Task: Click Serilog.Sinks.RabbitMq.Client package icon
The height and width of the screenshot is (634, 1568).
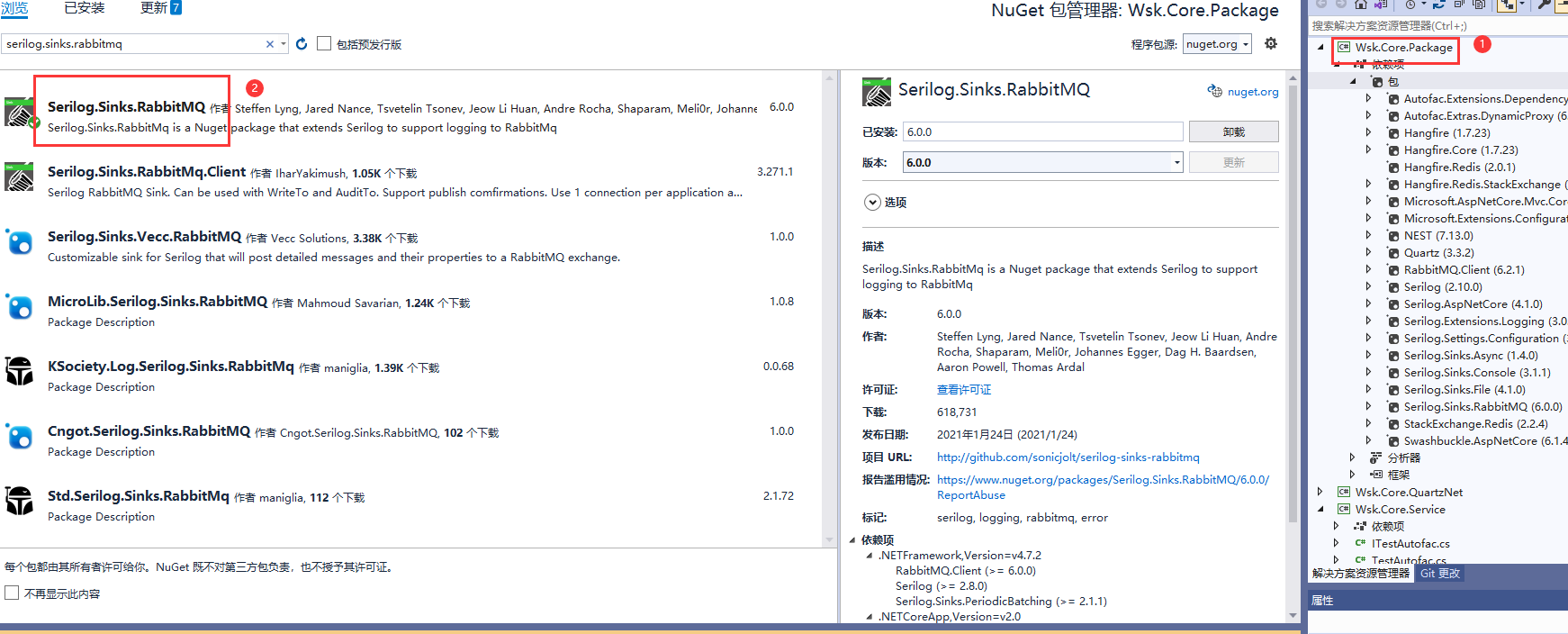Action: (19, 177)
